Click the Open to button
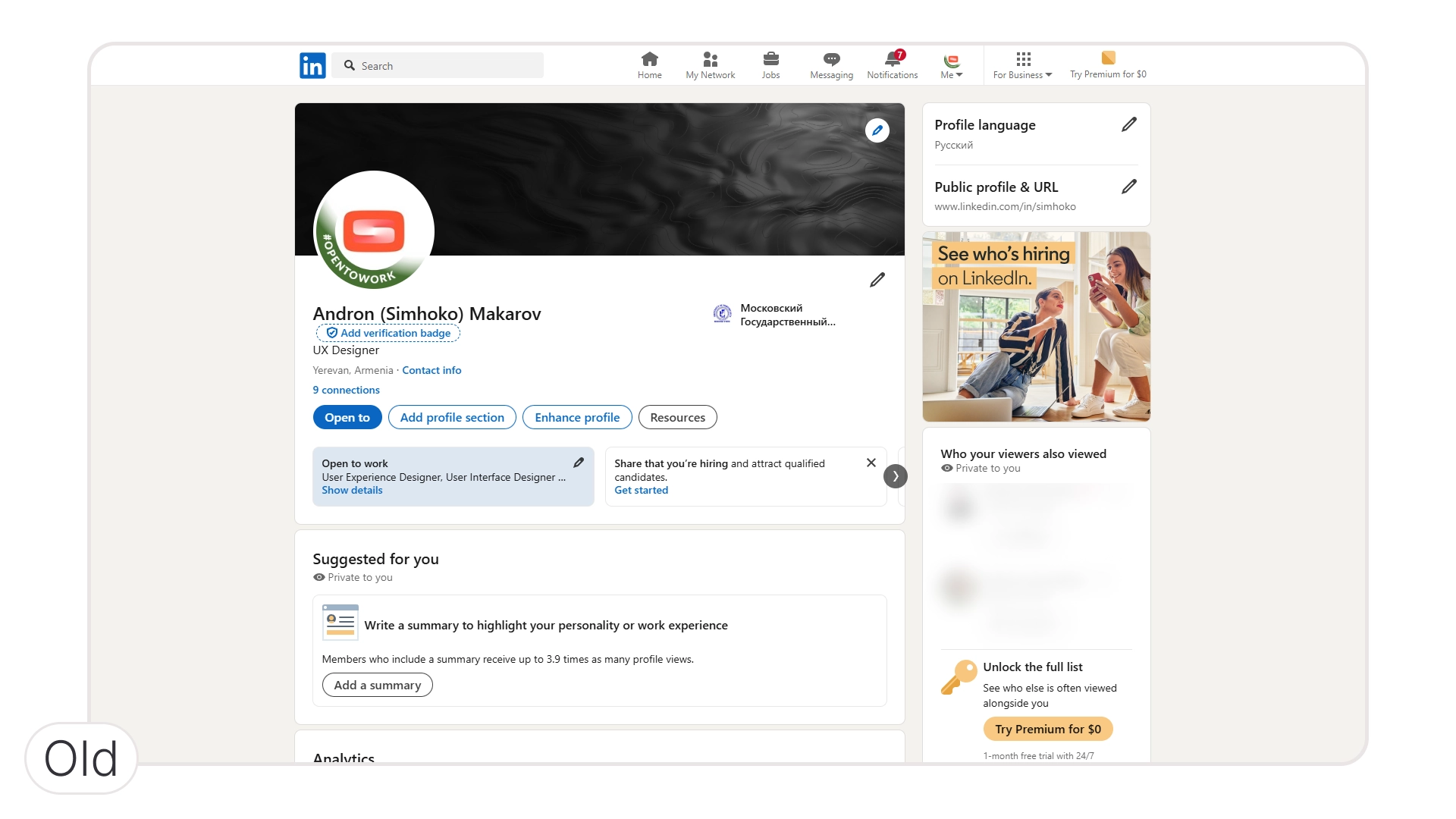Screen dimensions: 1456x819 pos(347,417)
